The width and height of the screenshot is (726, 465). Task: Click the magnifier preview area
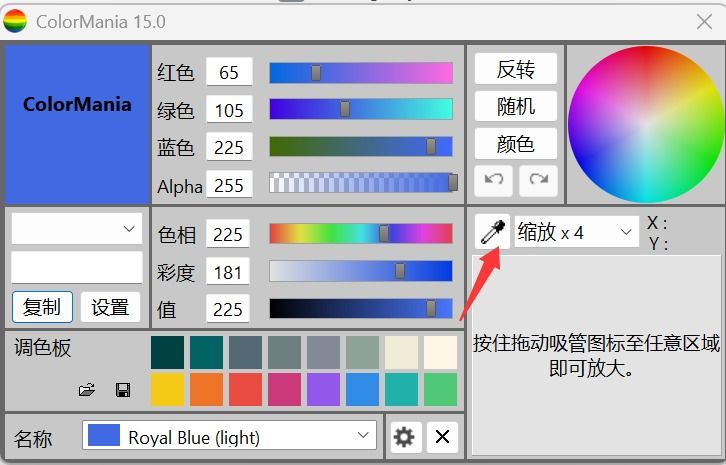pos(597,355)
